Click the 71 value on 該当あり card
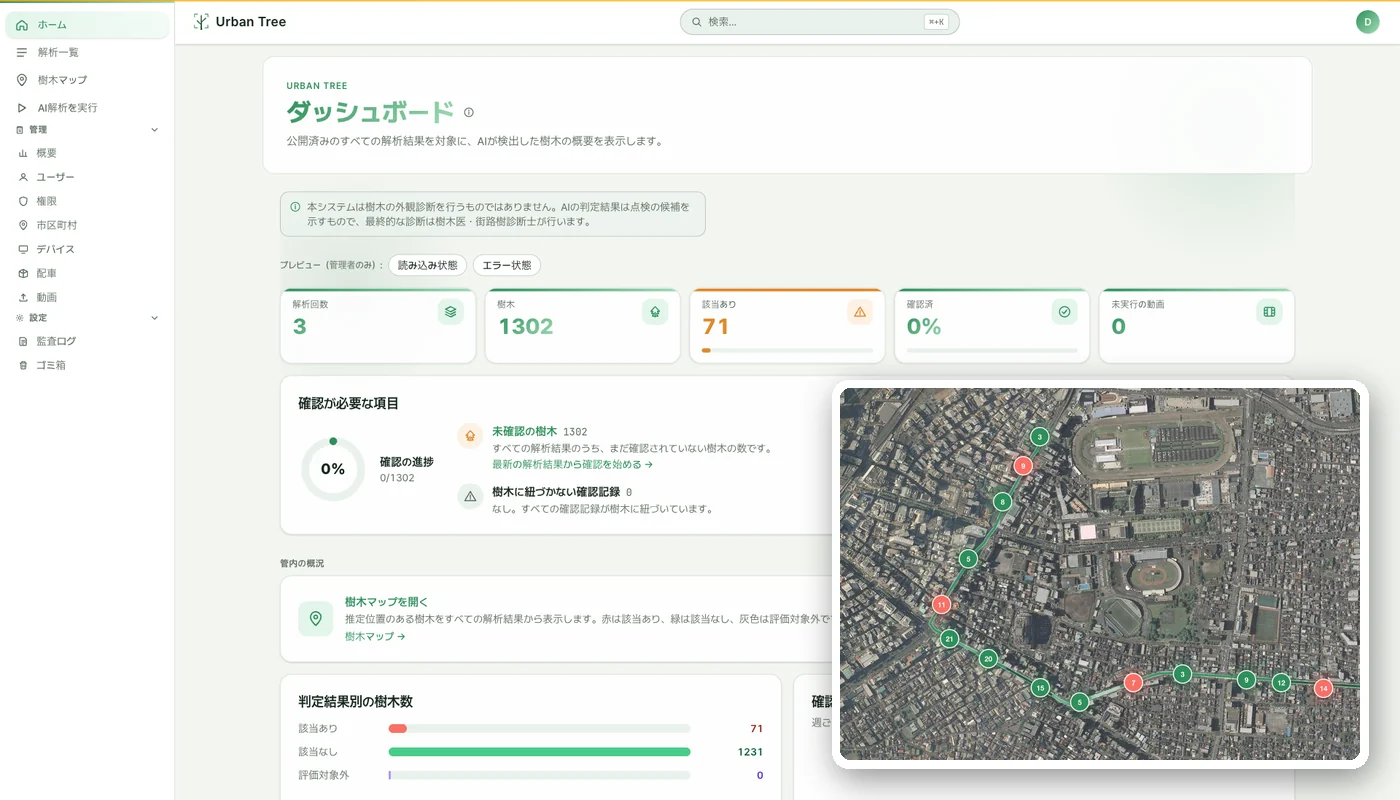Viewport: 1400px width, 800px height. pyautogui.click(x=716, y=326)
